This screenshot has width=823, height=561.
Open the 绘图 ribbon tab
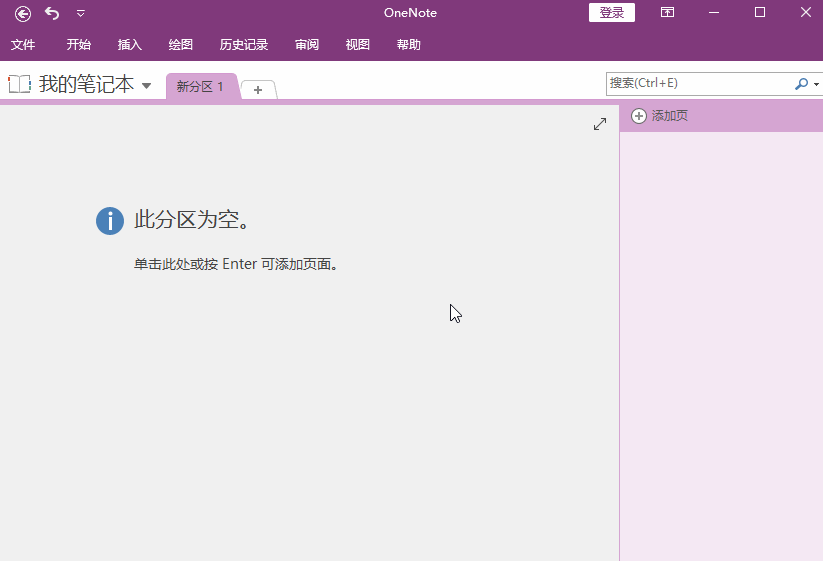click(181, 45)
